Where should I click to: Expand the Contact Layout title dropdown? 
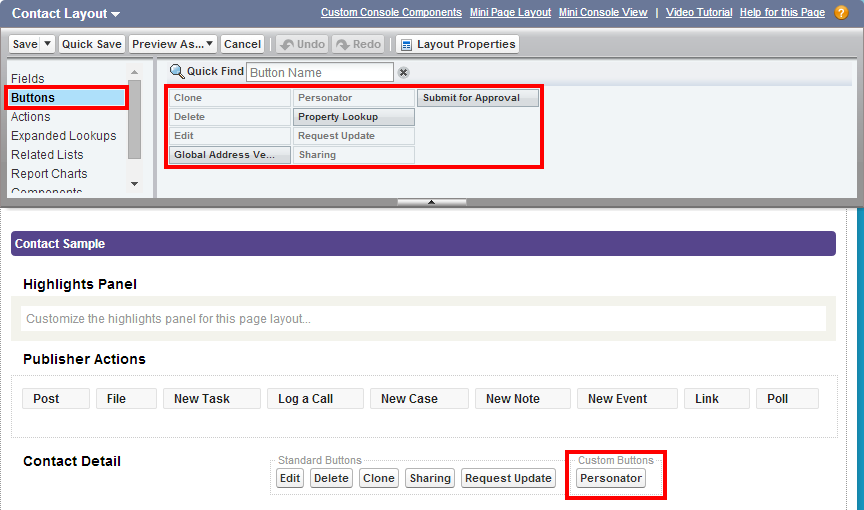116,14
